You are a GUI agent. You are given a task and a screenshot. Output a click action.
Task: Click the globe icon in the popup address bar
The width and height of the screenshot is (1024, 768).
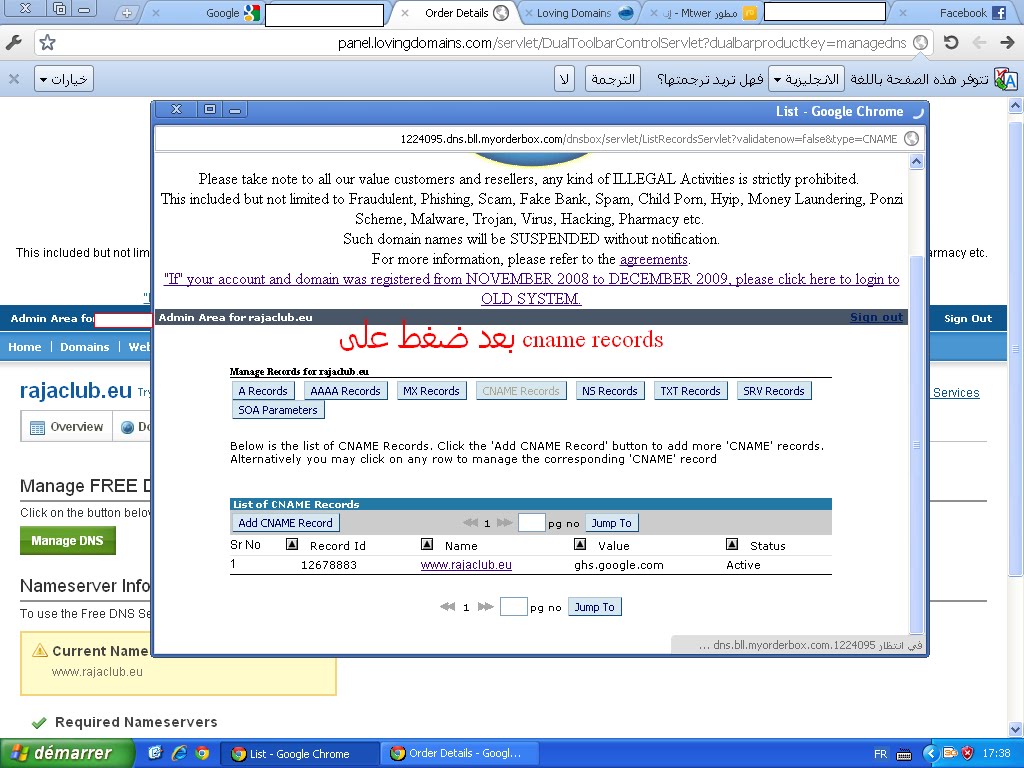coord(911,138)
